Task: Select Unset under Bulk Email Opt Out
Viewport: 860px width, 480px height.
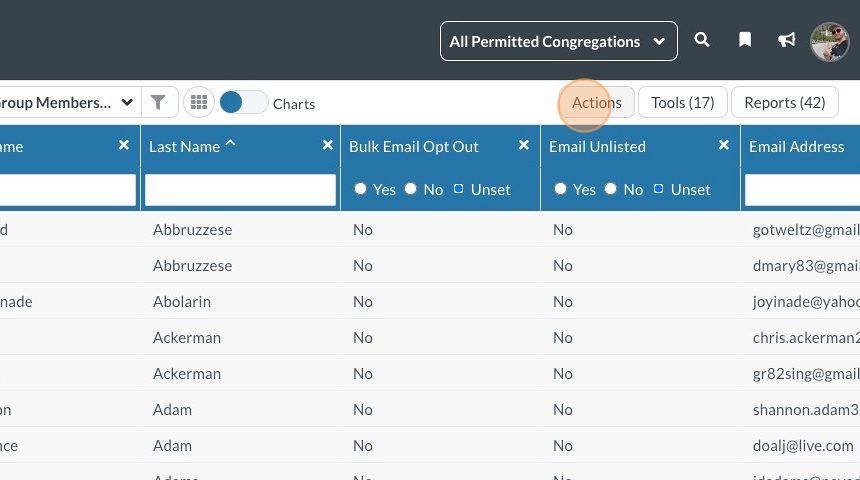Action: pos(458,189)
